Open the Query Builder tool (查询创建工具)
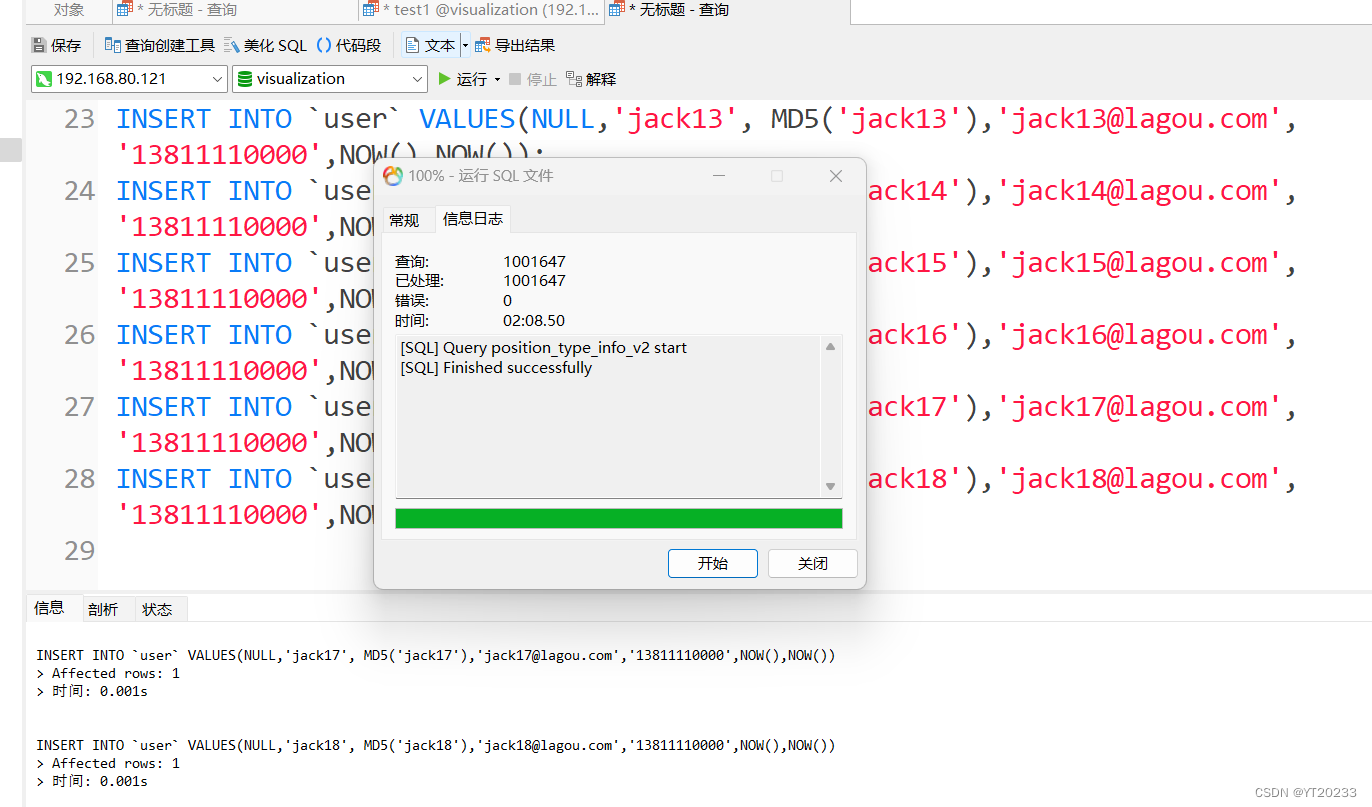 [159, 45]
